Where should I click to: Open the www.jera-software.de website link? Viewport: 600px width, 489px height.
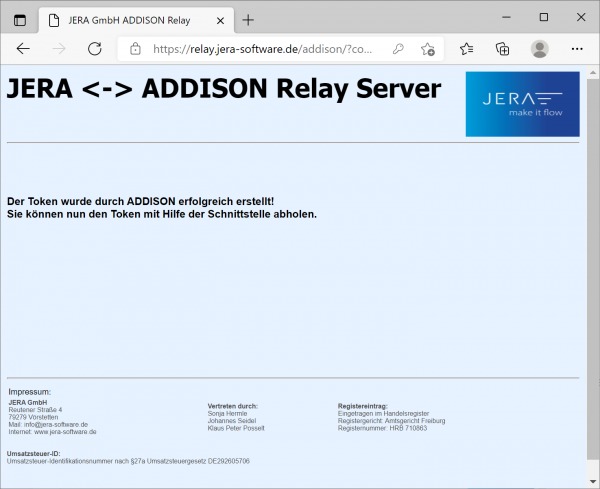(x=65, y=432)
